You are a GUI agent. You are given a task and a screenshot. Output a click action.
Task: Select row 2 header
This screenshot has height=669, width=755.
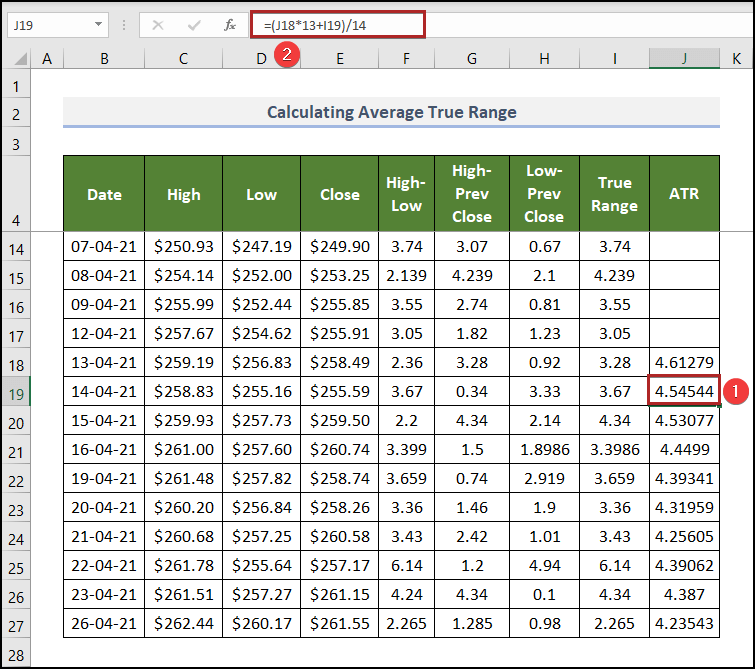pyautogui.click(x=16, y=114)
